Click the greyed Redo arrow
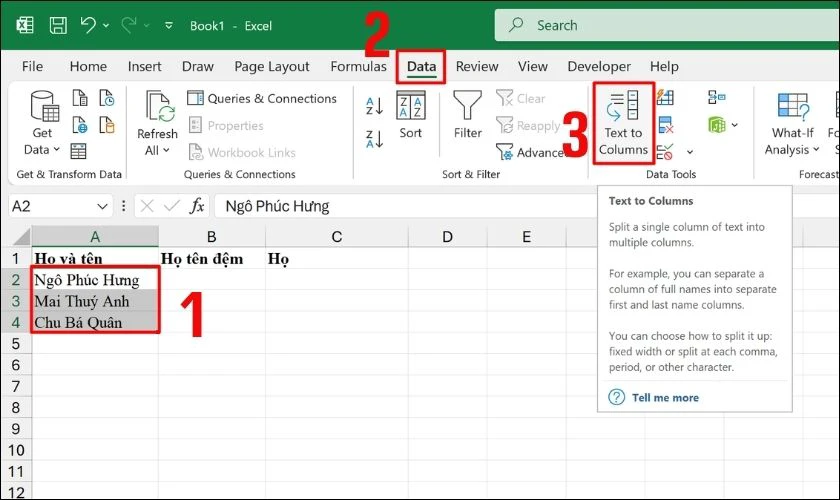 click(129, 25)
